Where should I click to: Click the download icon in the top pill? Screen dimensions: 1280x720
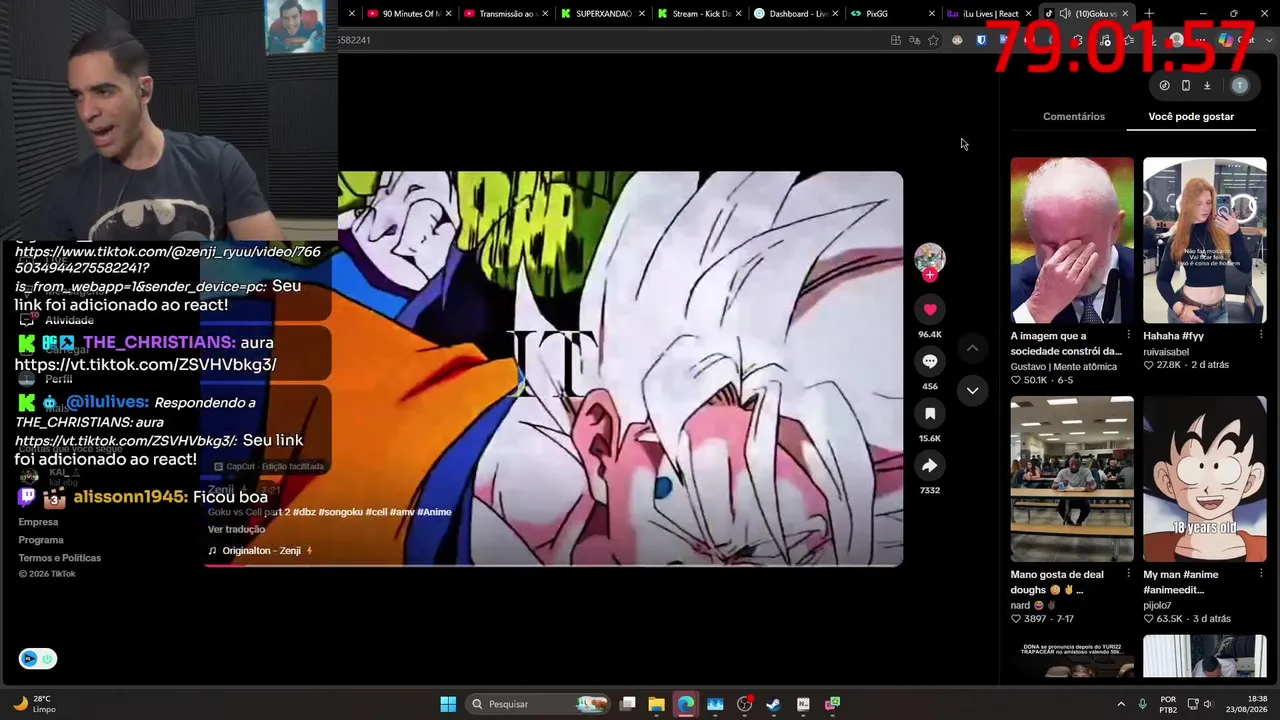[1207, 86]
